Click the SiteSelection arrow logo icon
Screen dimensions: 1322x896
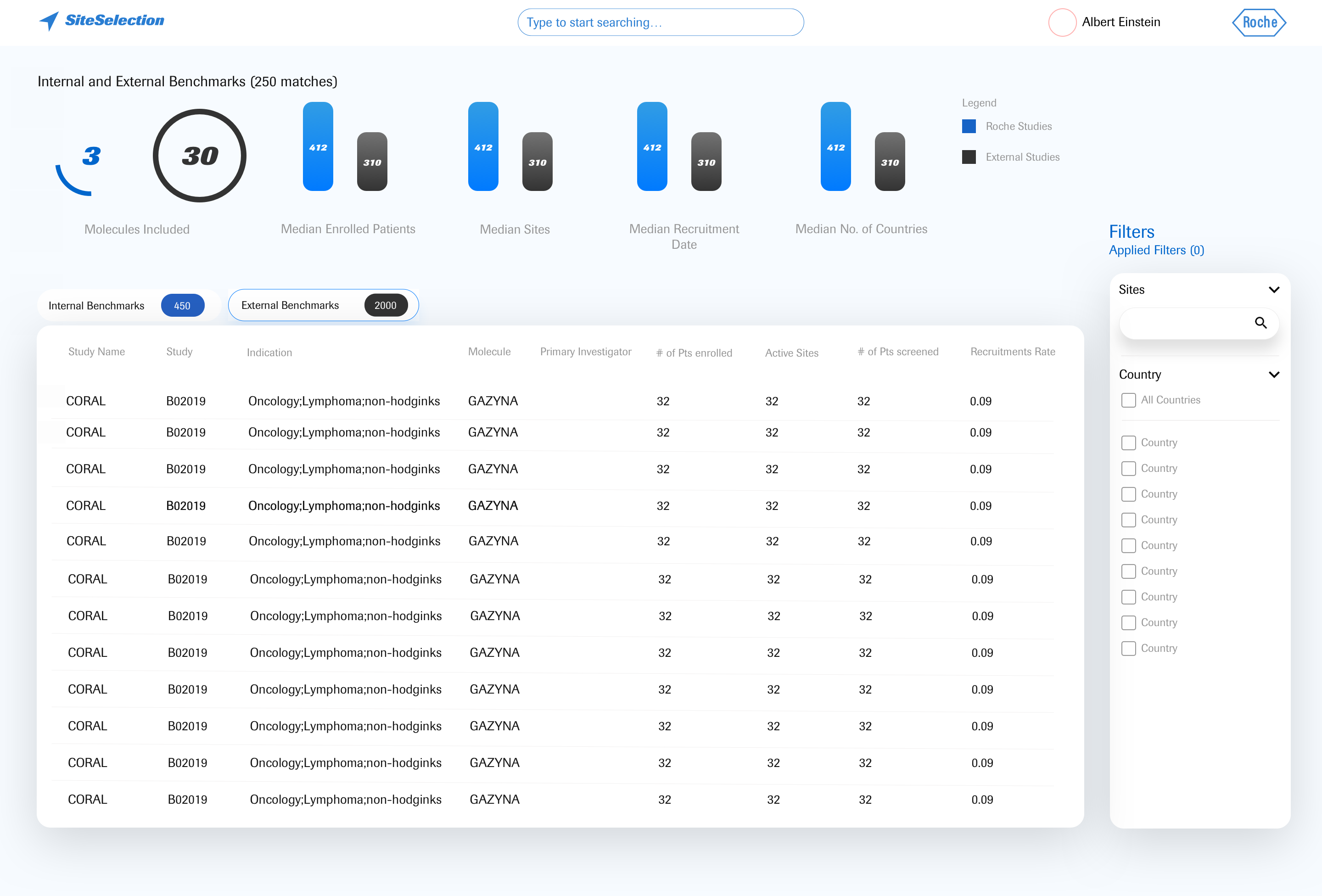coord(49,21)
